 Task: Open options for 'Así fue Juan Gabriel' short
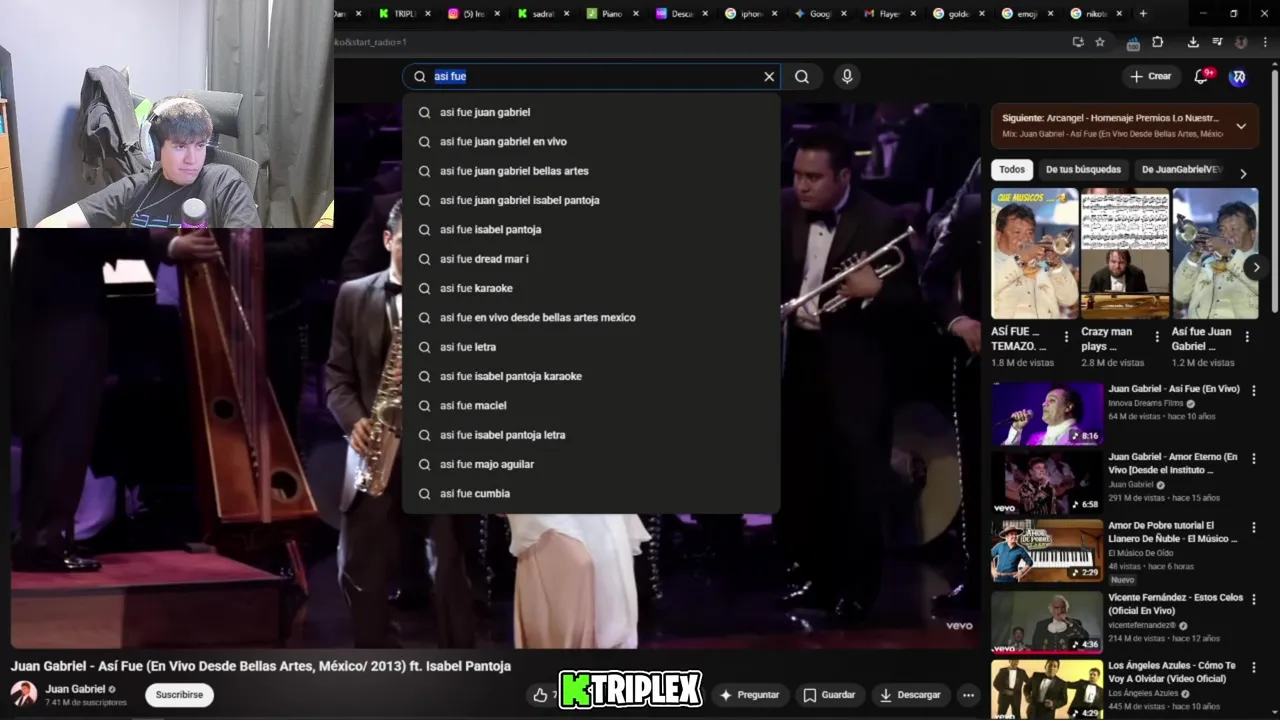(1247, 337)
